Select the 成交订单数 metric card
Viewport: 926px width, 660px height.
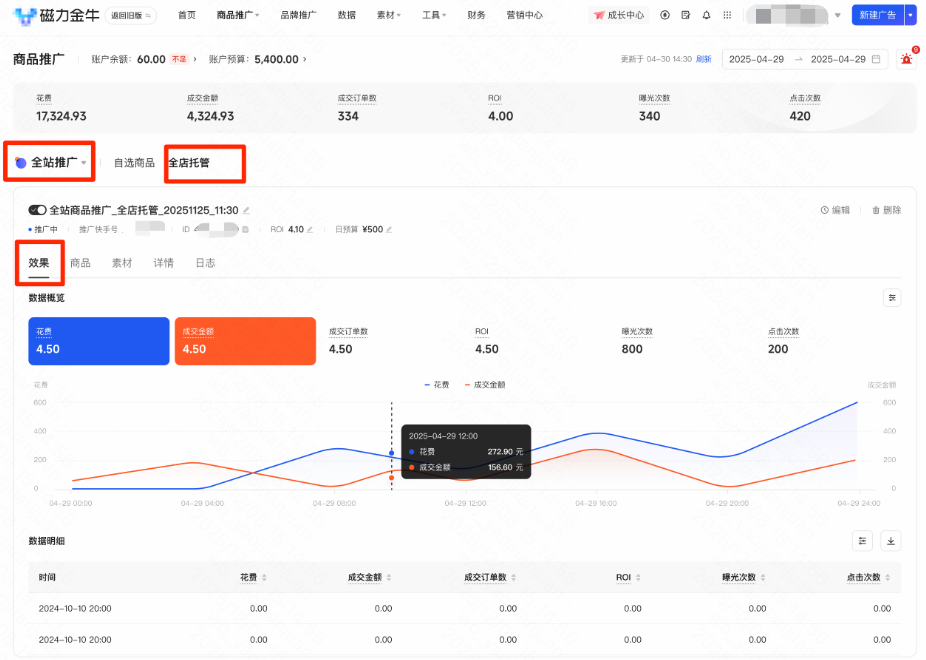click(392, 341)
